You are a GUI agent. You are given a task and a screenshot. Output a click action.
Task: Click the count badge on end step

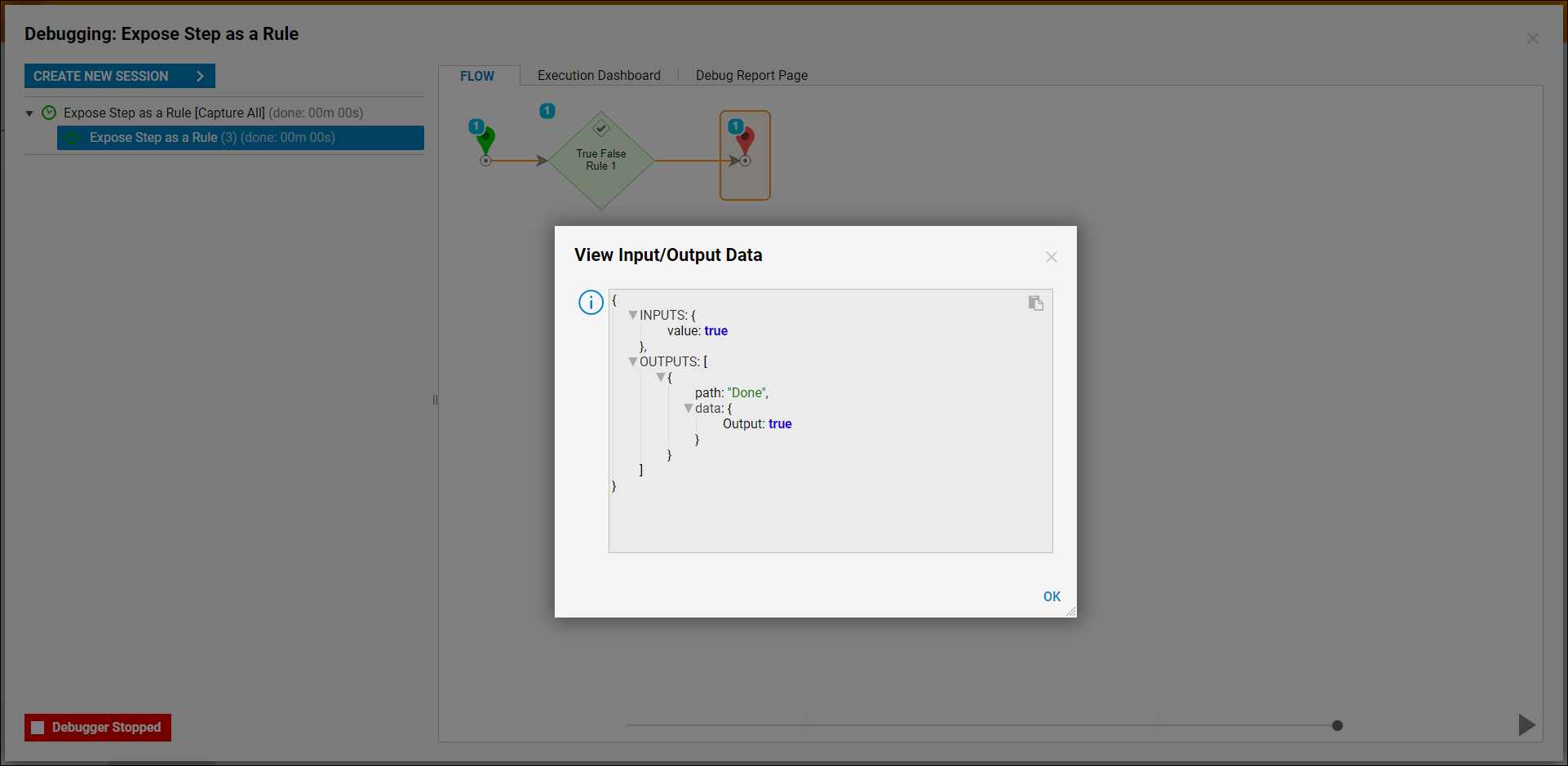click(x=736, y=126)
